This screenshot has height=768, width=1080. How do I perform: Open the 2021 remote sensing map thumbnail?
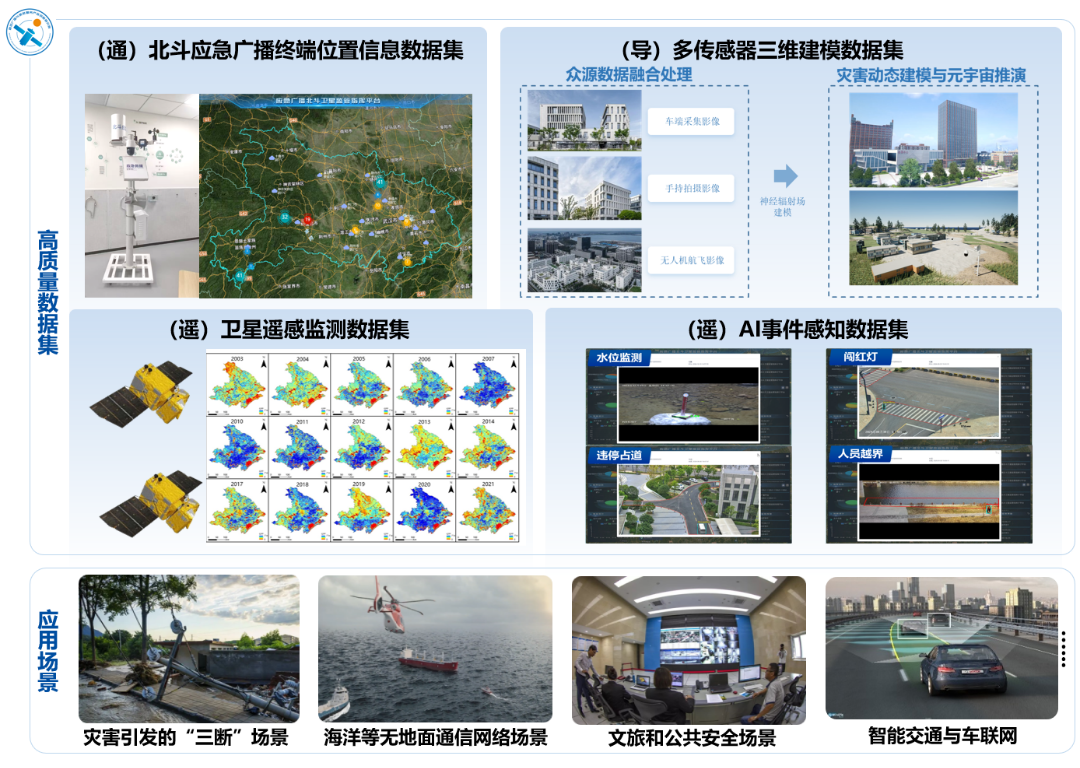tap(490, 510)
